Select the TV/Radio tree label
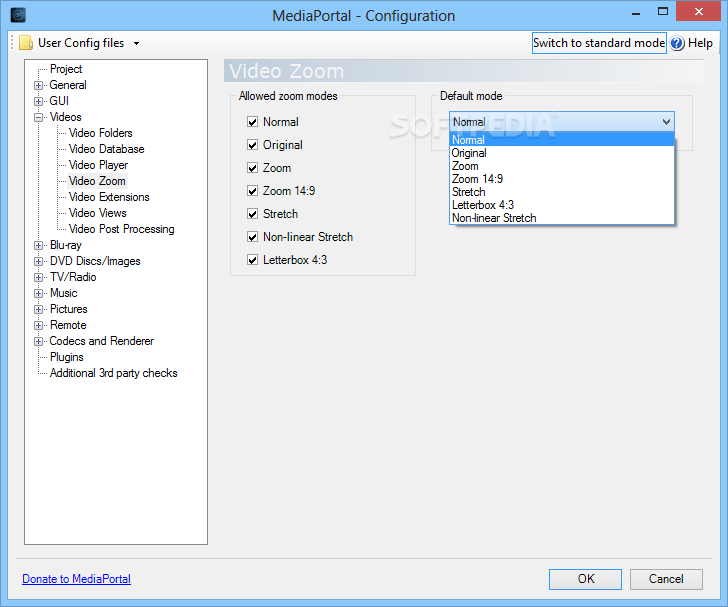728x607 pixels. (x=73, y=277)
